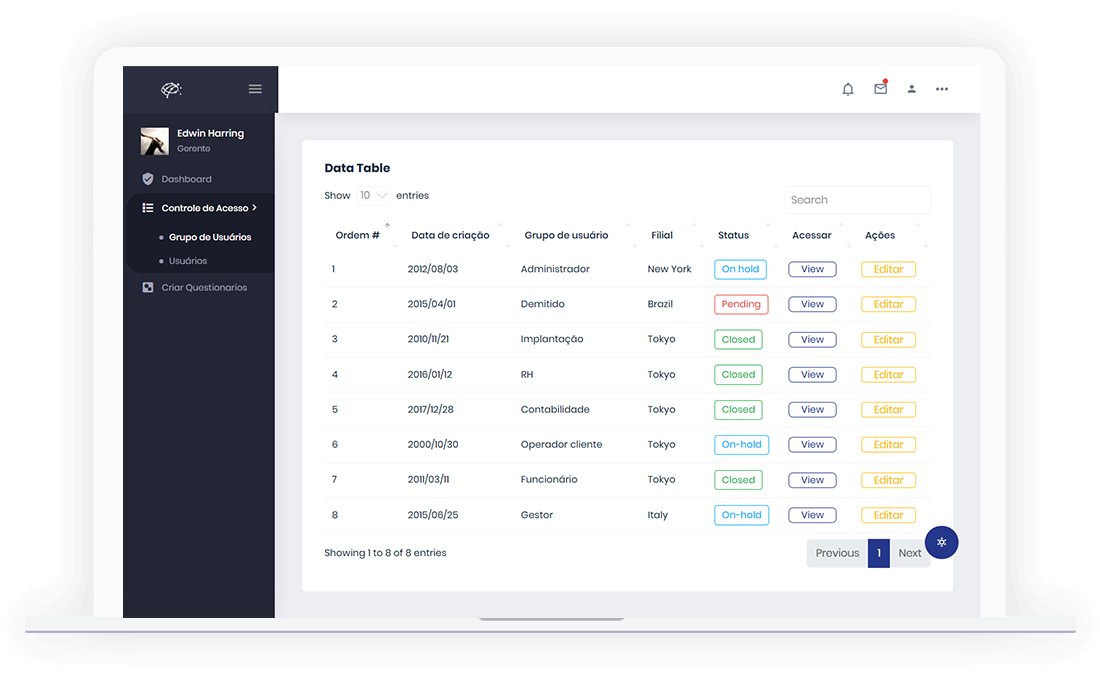Viewport: 1100px width, 680px height.
Task: Click the Search input field
Action: 857,200
